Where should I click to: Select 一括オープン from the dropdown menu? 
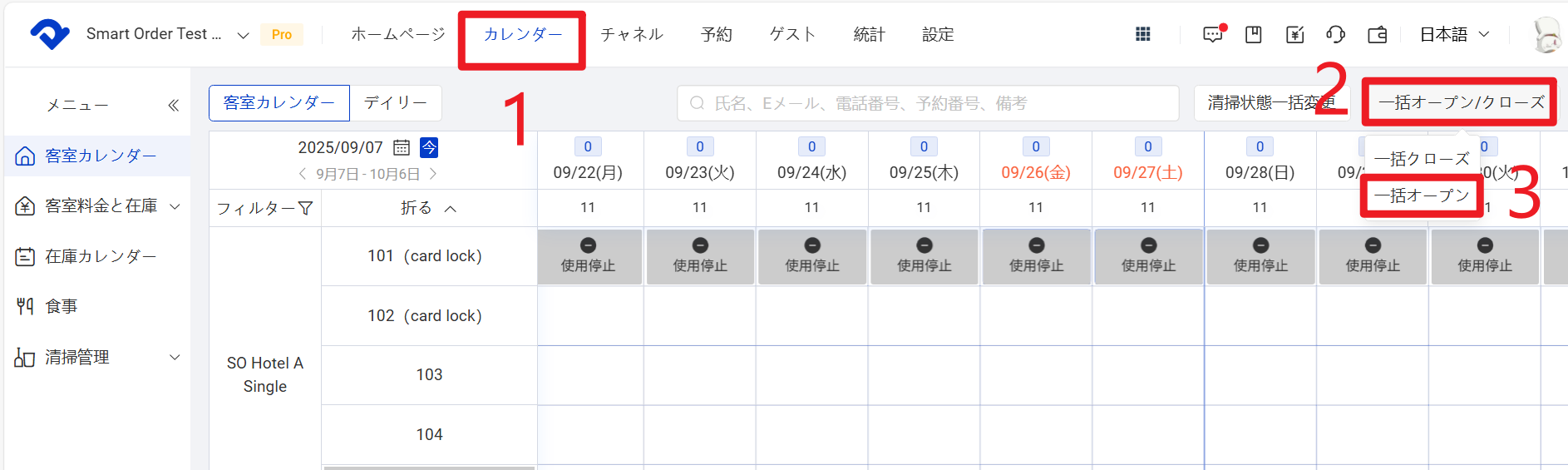coord(1422,195)
